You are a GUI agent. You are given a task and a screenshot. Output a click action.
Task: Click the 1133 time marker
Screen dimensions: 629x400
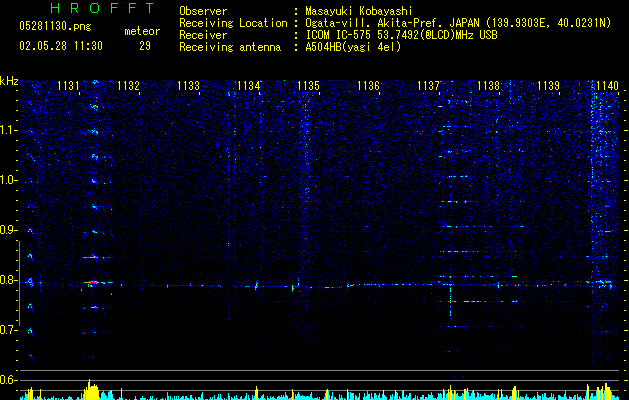[188, 85]
